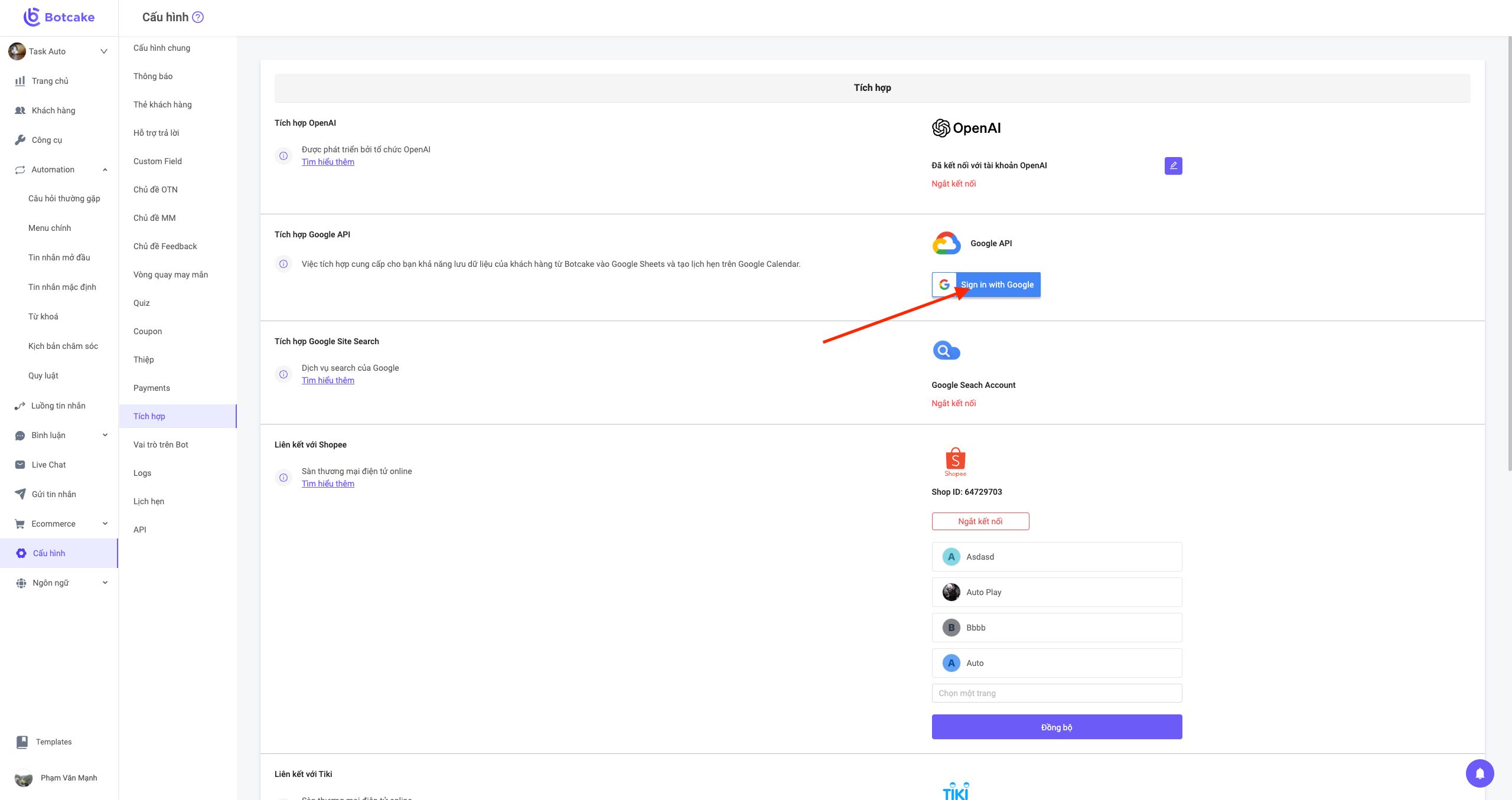Go to Trang chủ dashboard
Screen dimensions: 1512x800
(x=50, y=81)
